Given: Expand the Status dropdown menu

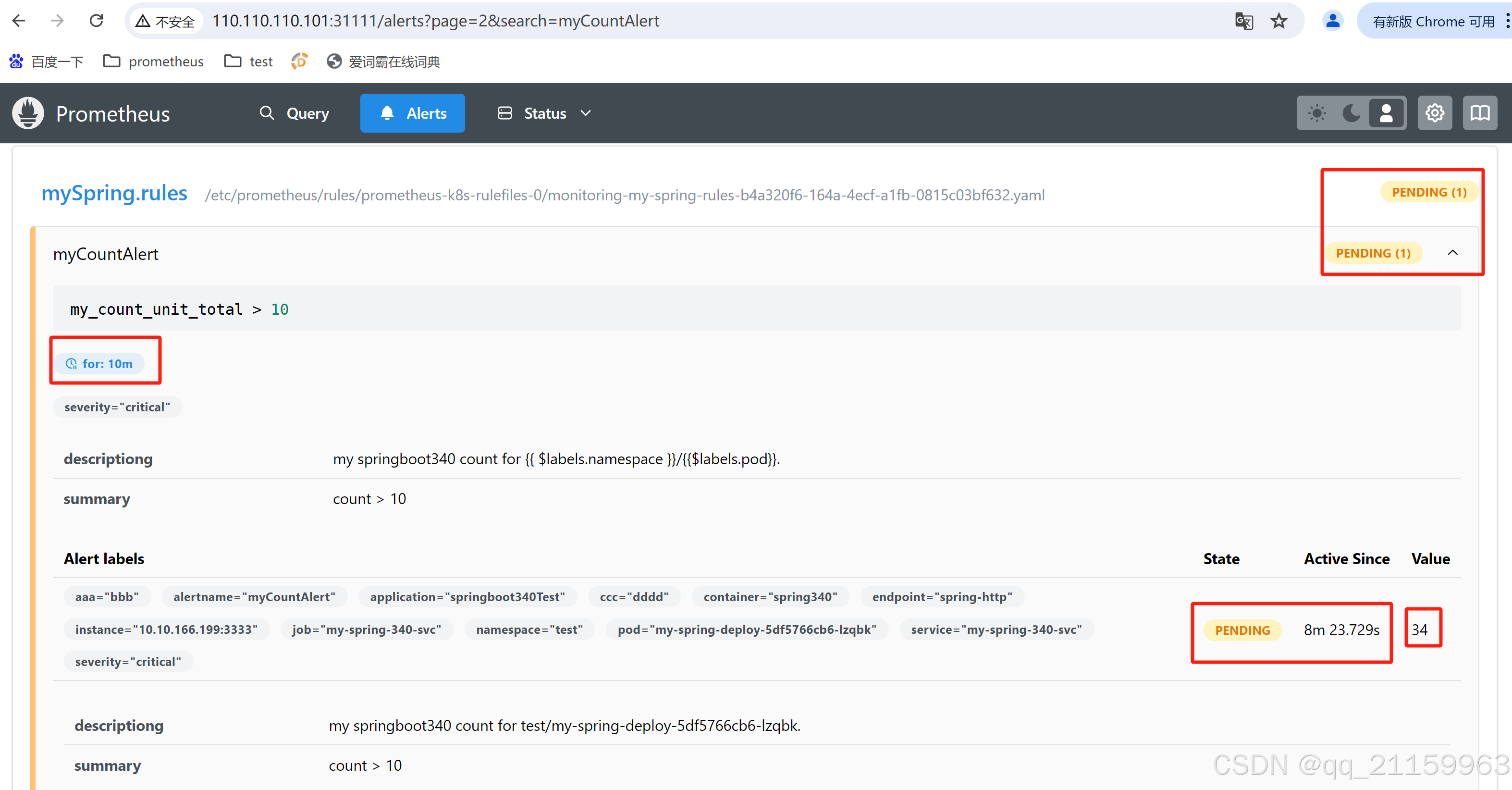Looking at the screenshot, I should click(544, 113).
